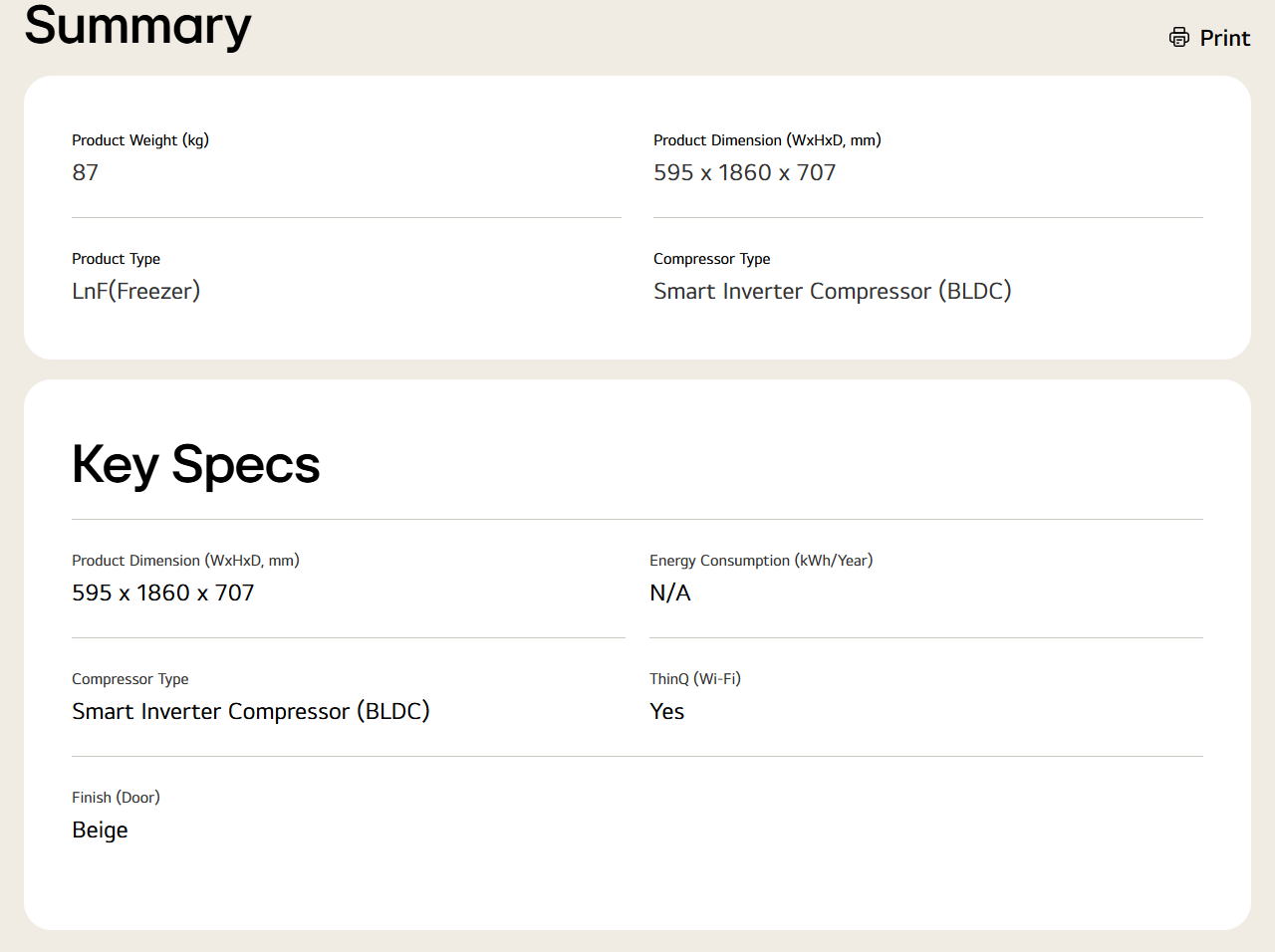Click the Key Specs heading
Viewport: 1275px width, 952px height.
coord(196,464)
